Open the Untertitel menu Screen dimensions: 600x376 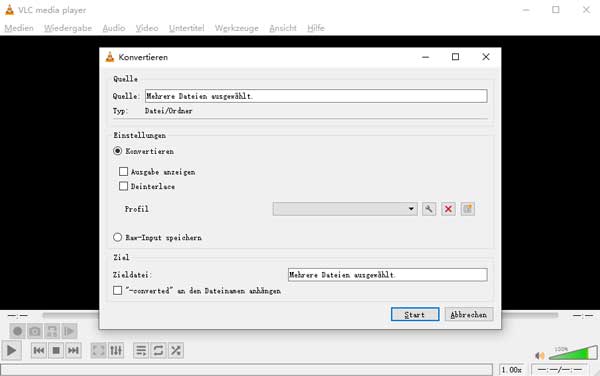(x=186, y=28)
